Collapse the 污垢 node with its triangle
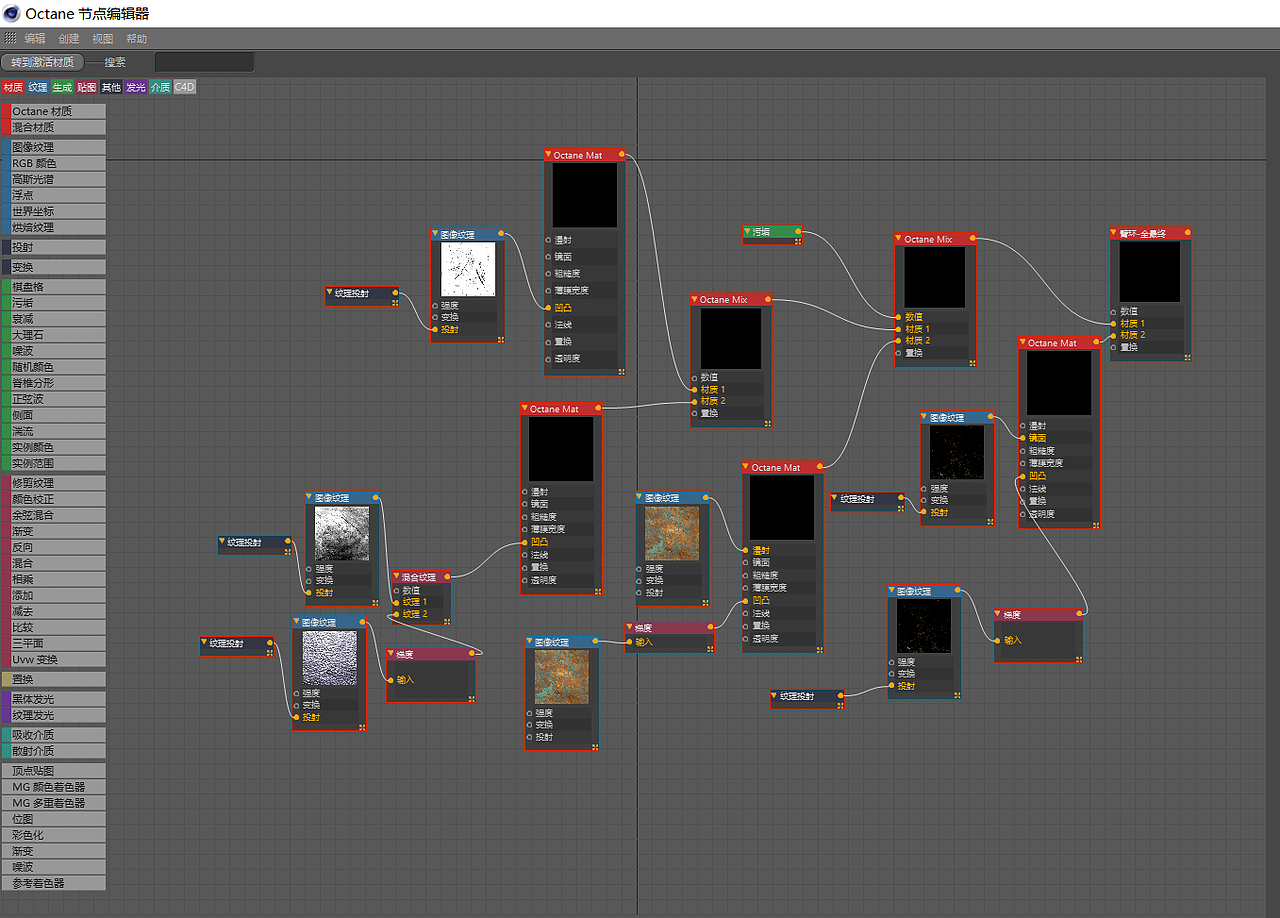 (x=747, y=231)
